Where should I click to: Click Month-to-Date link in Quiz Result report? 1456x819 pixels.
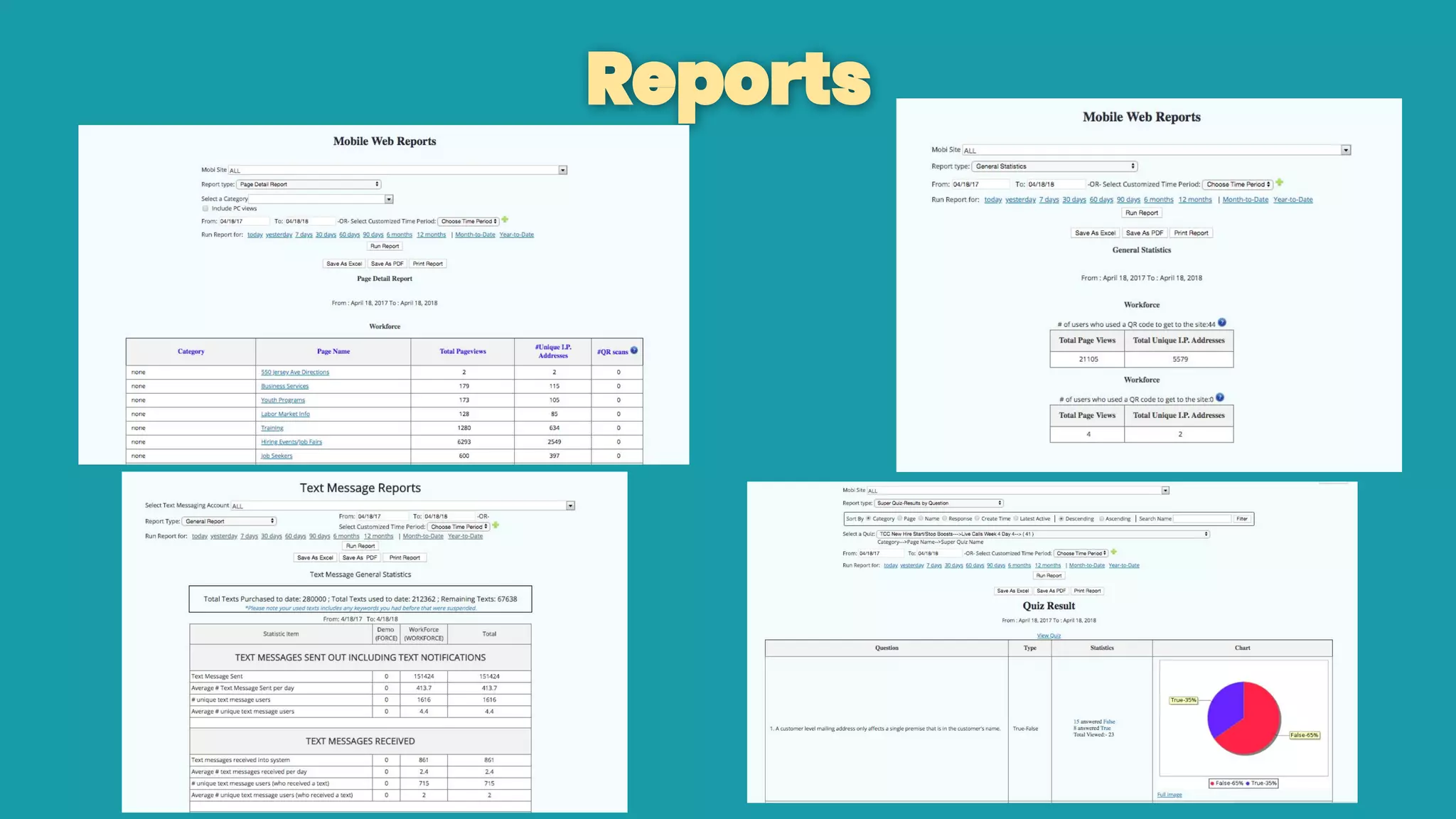click(x=1086, y=565)
